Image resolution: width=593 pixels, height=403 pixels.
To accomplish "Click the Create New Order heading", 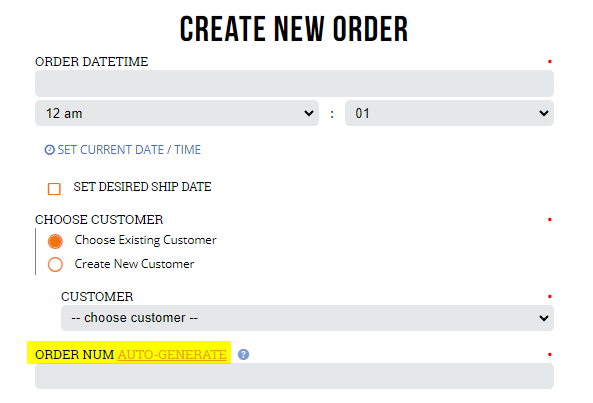I will pos(294,29).
